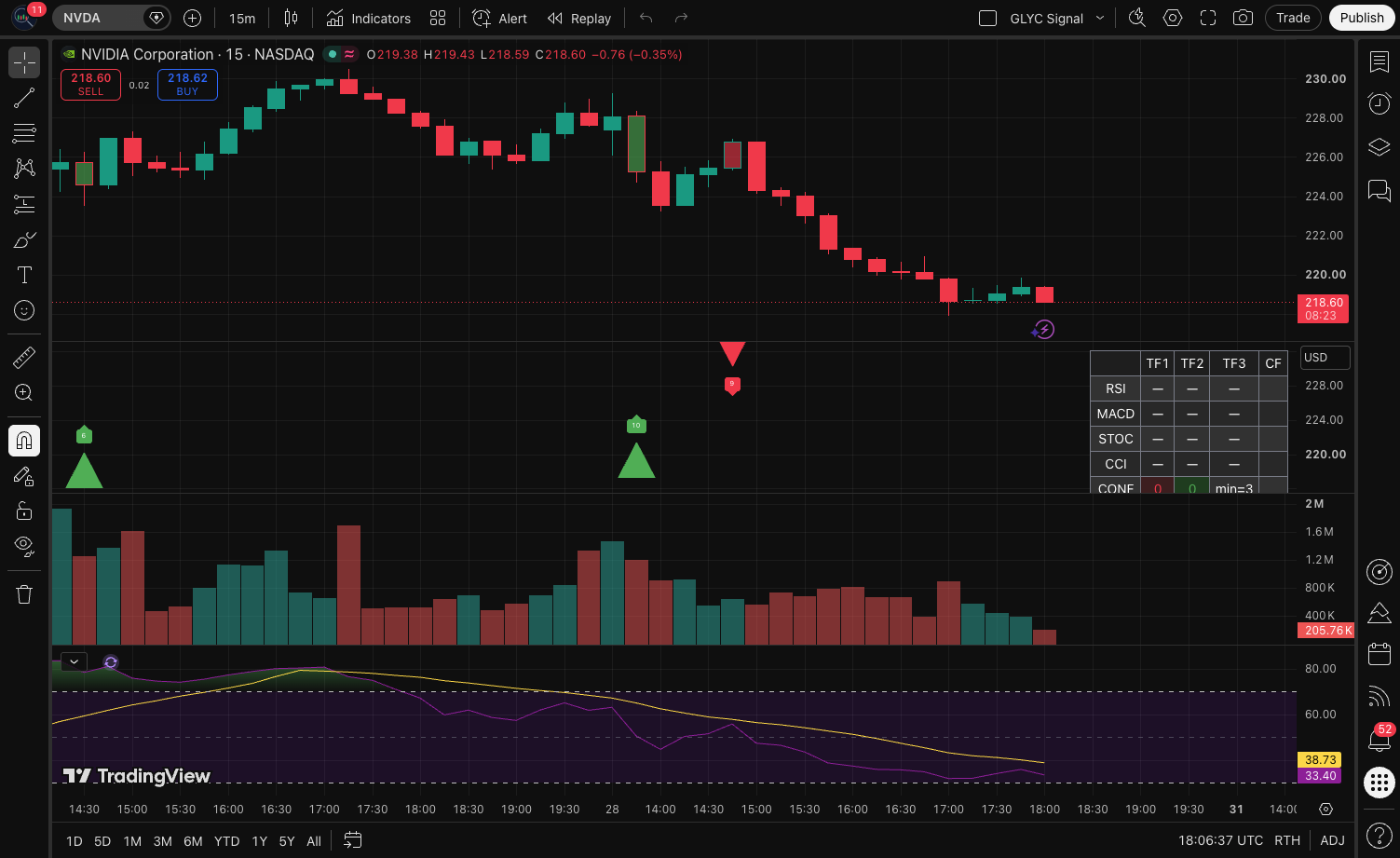Open the 18:06:37 UTC timezone menu
The height and width of the screenshot is (858, 1400).
[1220, 840]
